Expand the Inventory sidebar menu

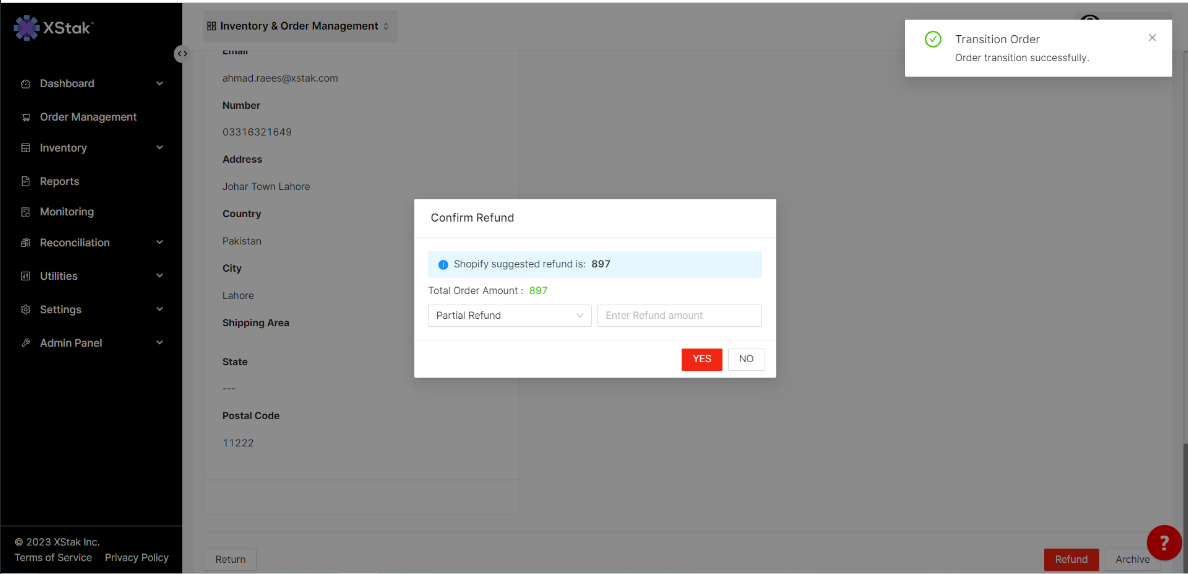coord(159,148)
